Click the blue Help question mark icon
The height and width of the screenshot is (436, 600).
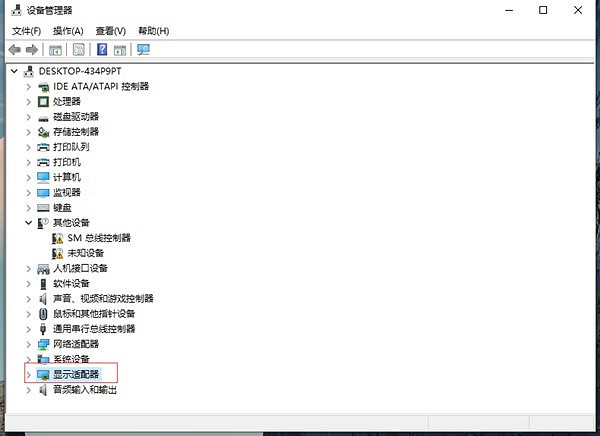102,49
